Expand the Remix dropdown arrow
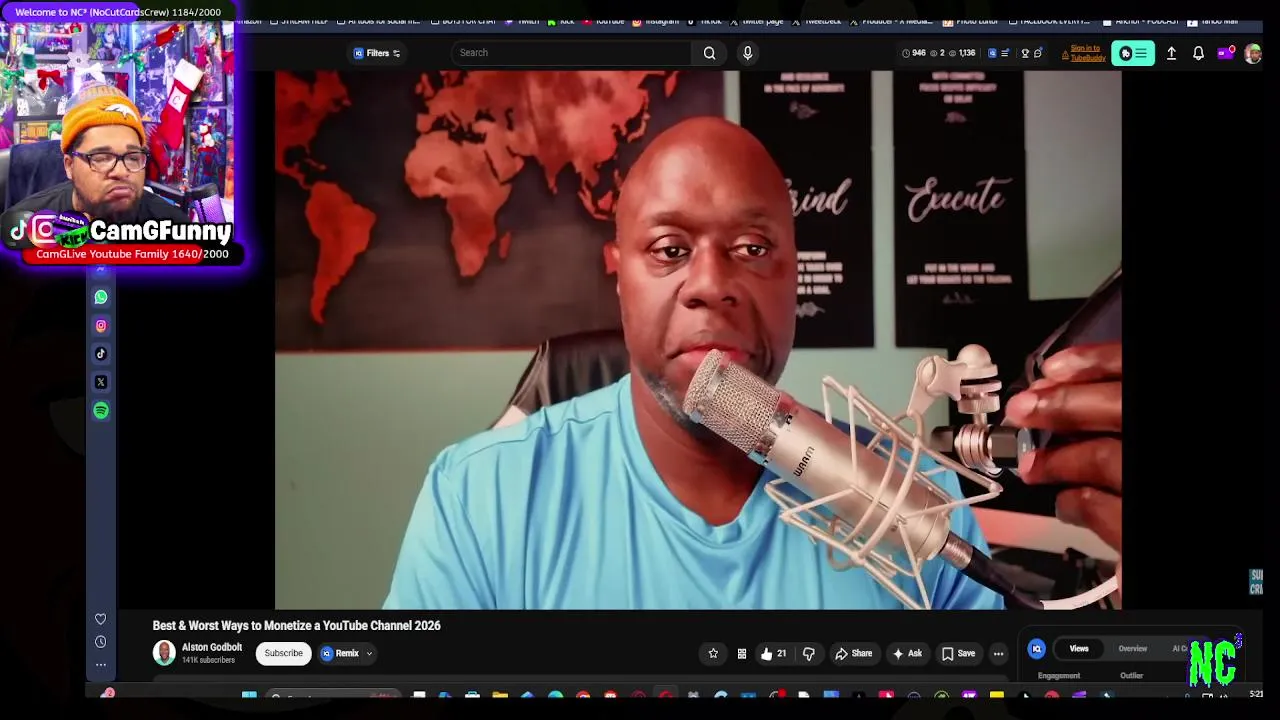The image size is (1280, 720). click(x=369, y=654)
